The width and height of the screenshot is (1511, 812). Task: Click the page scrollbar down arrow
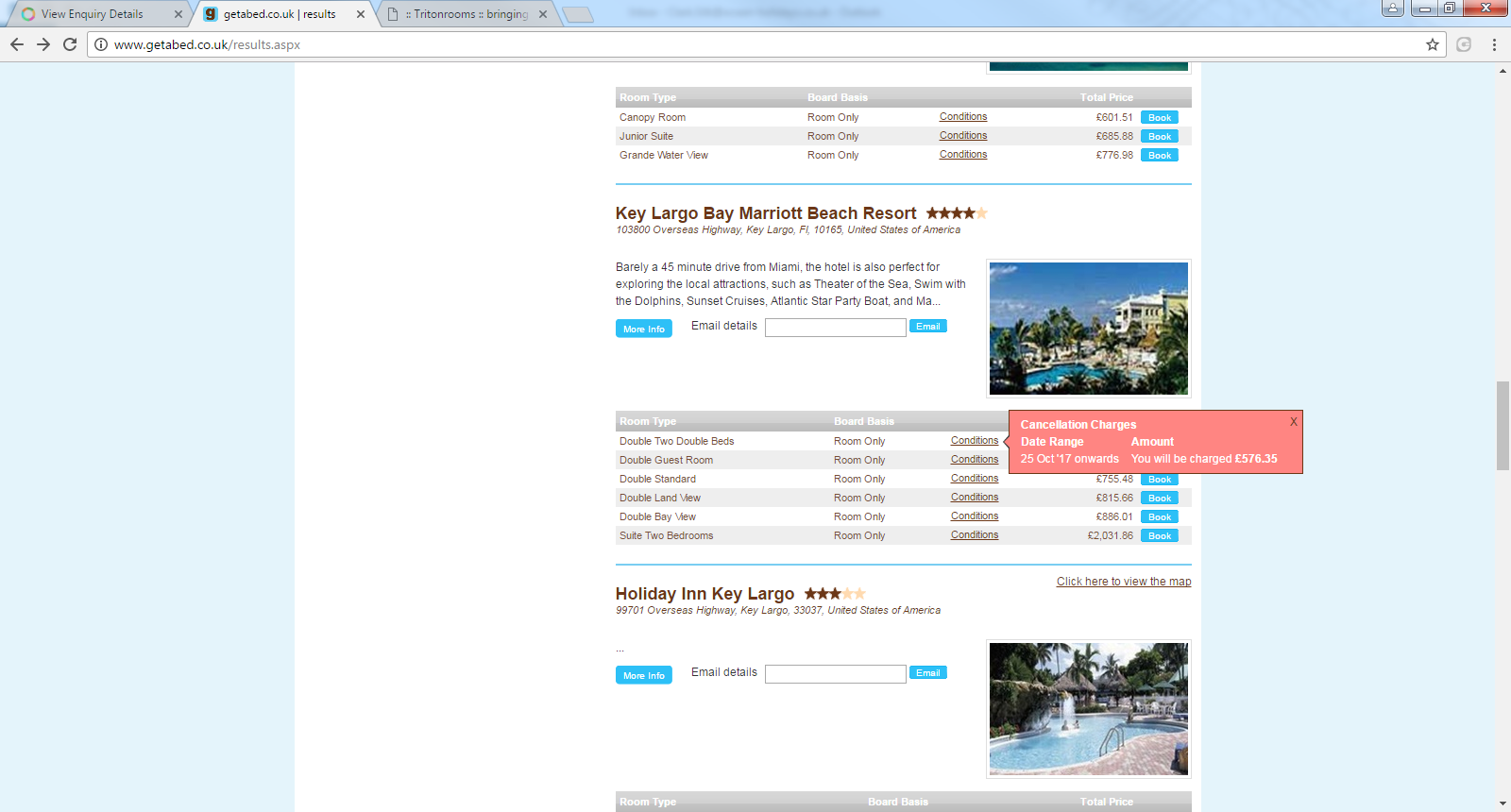(x=1503, y=804)
